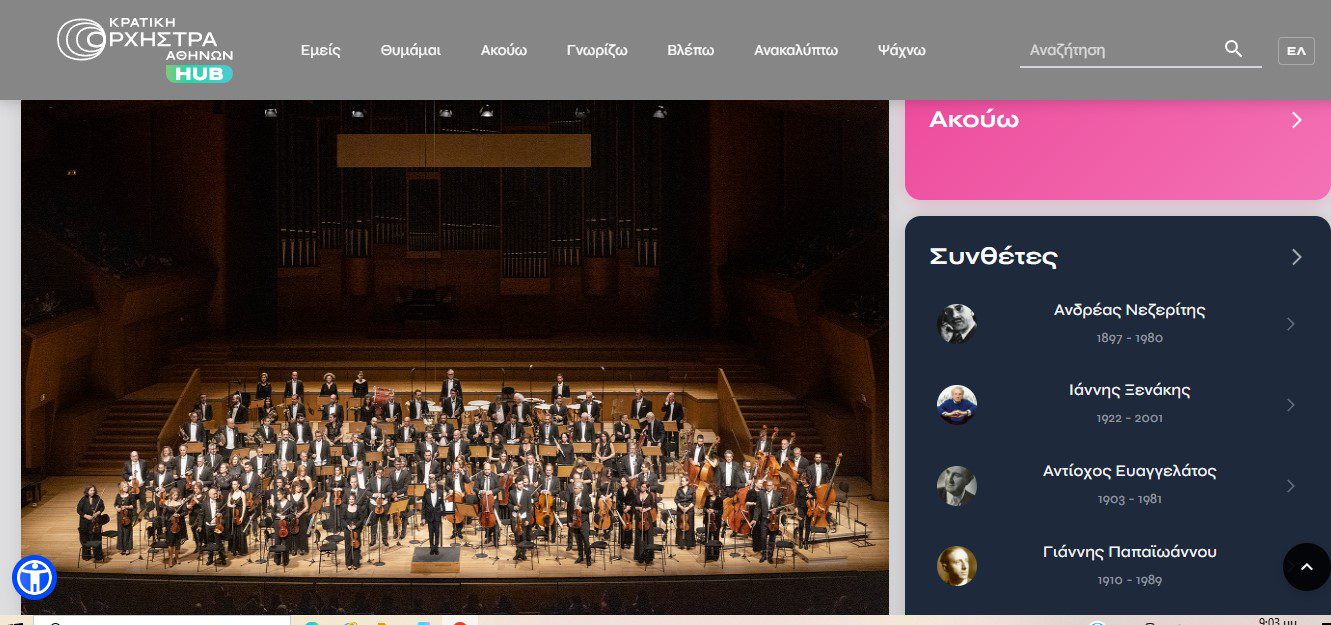The image size is (1331, 625).
Task: Open chevron next to Ανδρέας Νεζερίτης
Action: (1290, 324)
